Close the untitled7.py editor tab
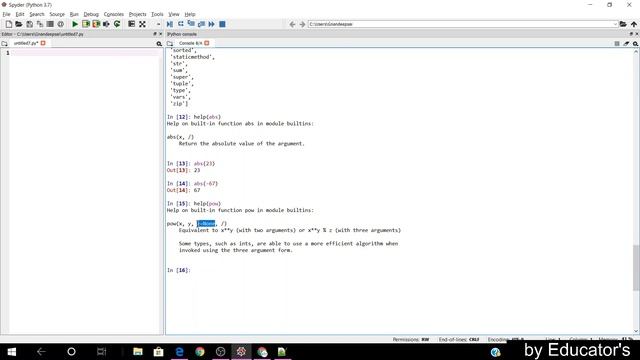Image resolution: width=640 pixels, height=360 pixels. tap(43, 43)
